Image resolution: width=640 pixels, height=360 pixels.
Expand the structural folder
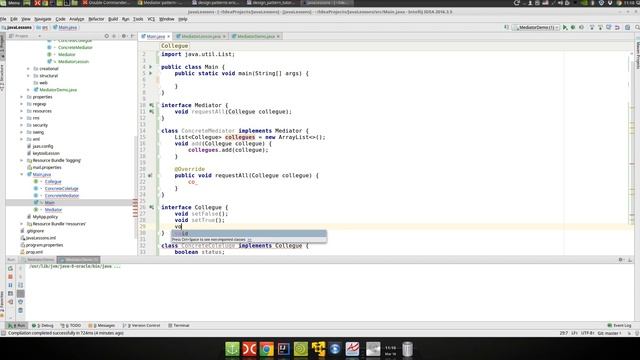click(28, 76)
